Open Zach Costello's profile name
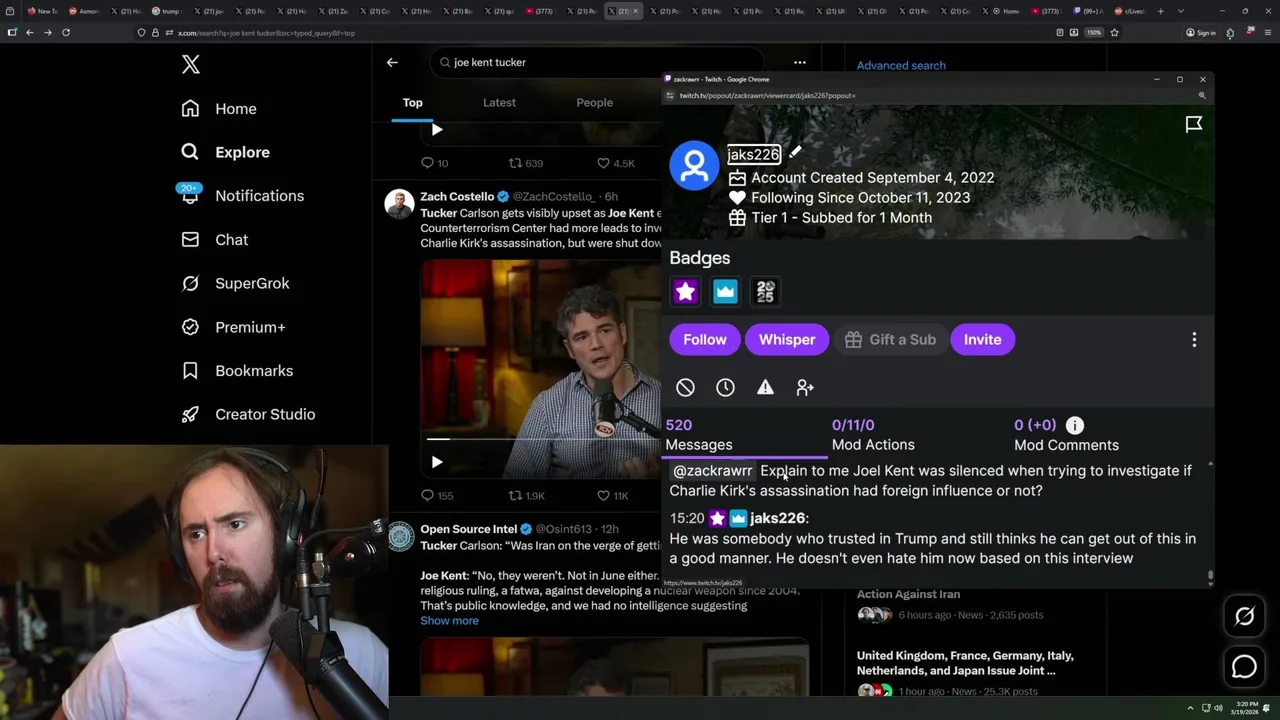This screenshot has width=1280, height=720. coord(457,196)
